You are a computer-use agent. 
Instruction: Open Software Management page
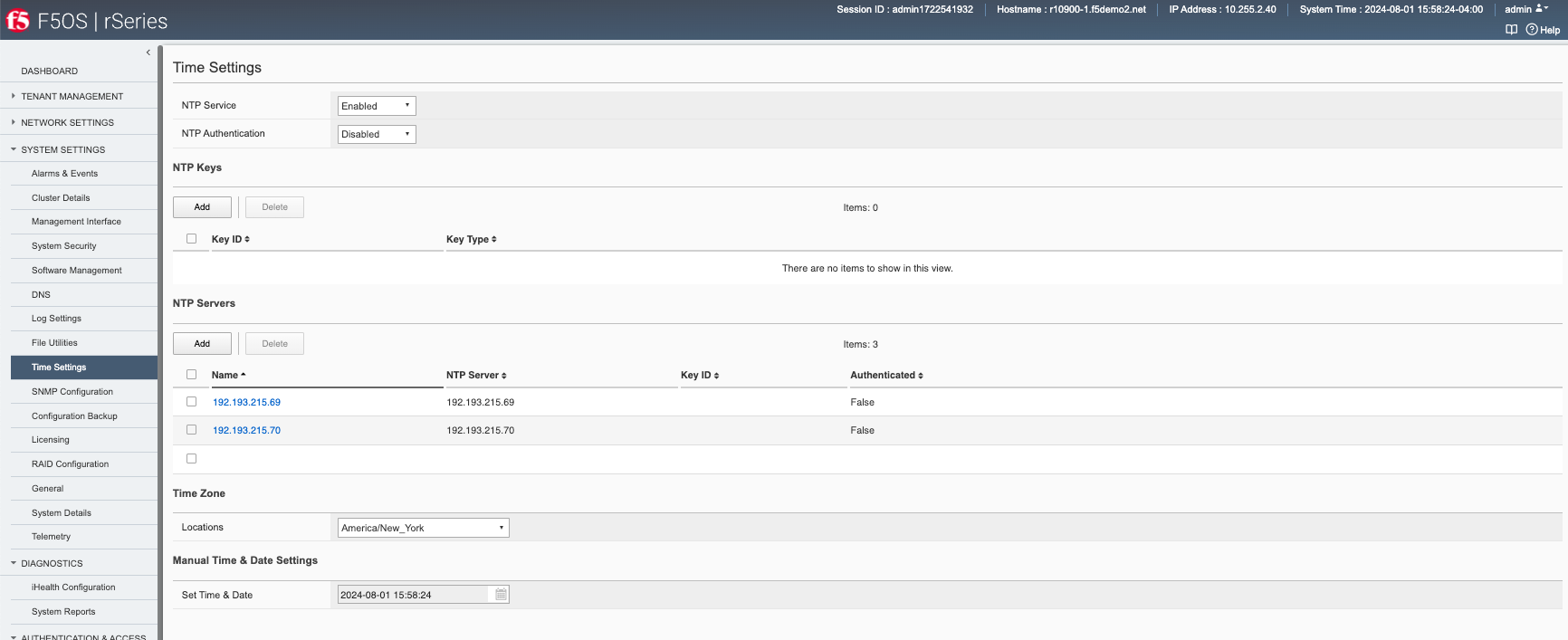pos(77,271)
